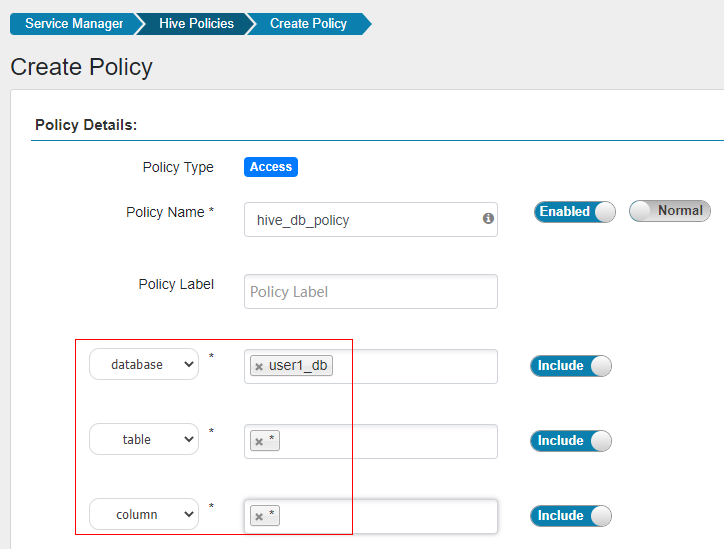Click inside the database values field

tap(410, 366)
